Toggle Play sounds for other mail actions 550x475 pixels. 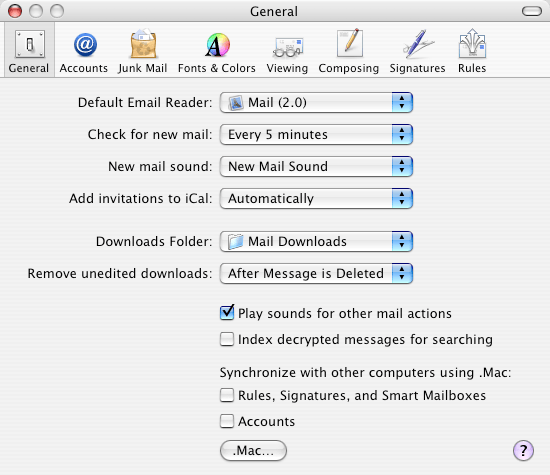227,313
